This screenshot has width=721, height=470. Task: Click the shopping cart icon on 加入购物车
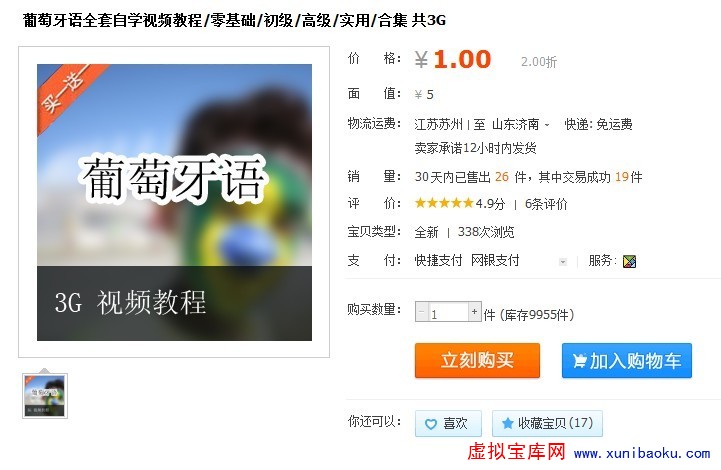(579, 361)
